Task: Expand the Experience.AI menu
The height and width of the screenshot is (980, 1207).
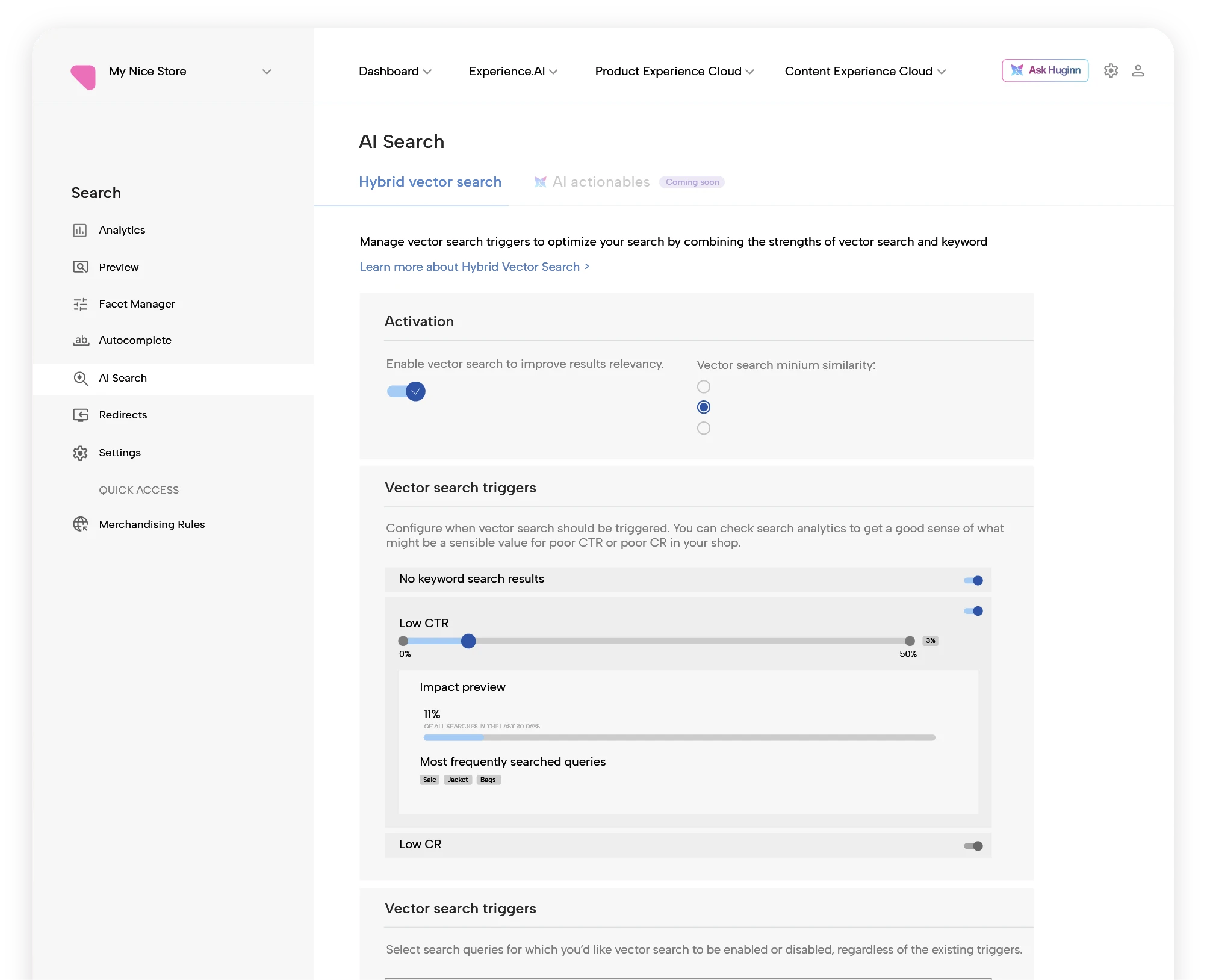Action: click(x=514, y=72)
